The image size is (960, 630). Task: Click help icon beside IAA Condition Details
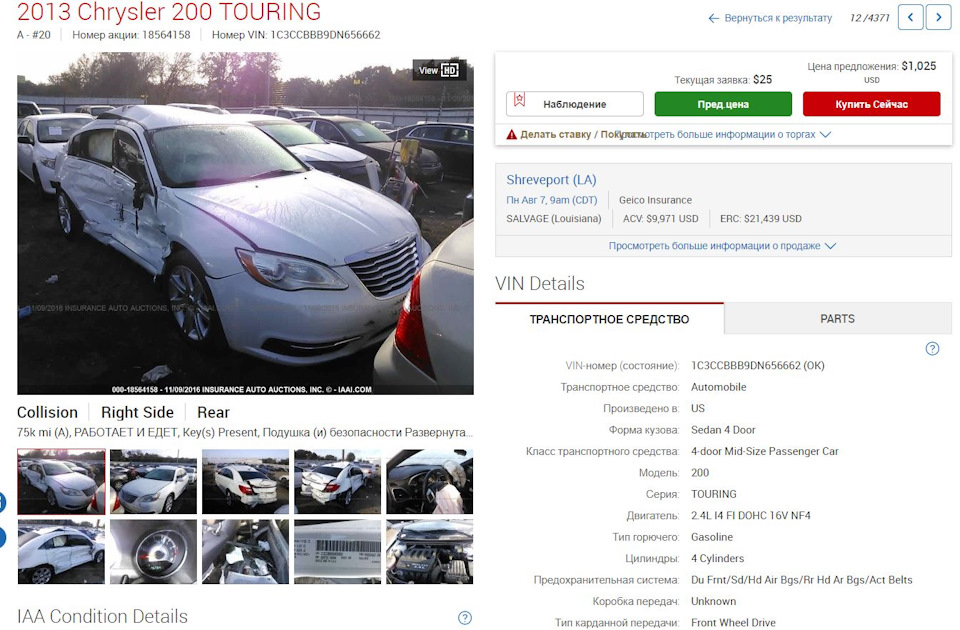465,618
